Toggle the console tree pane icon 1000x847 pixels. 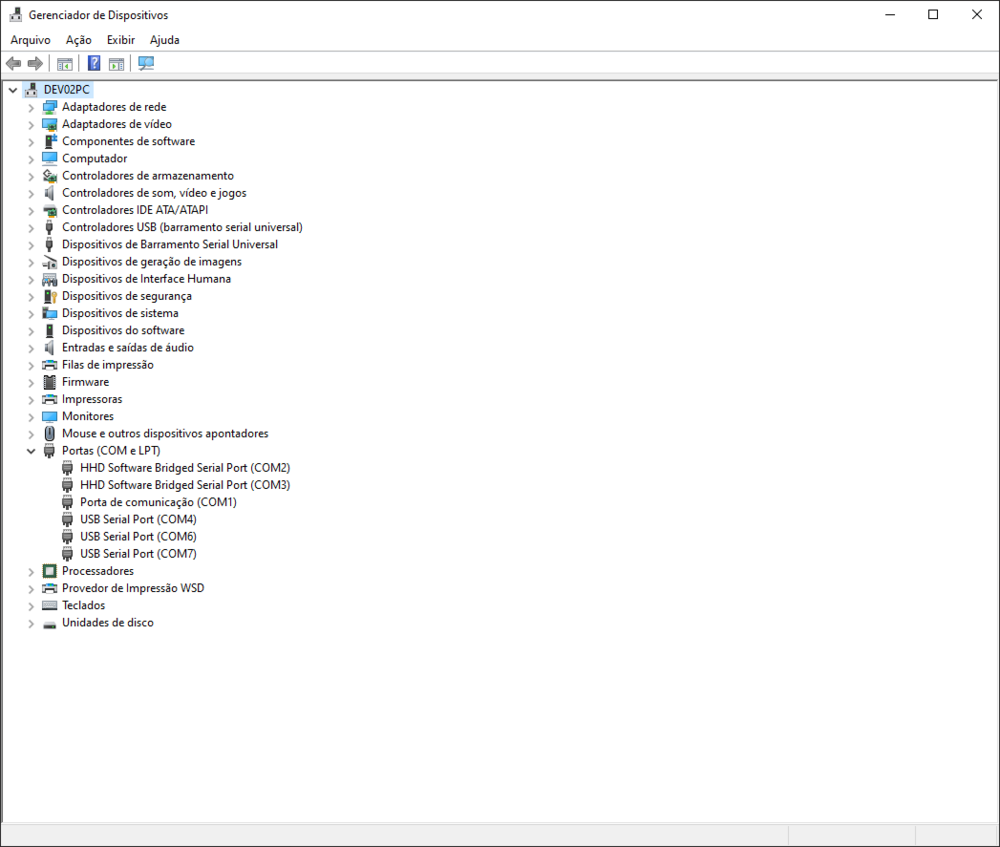(64, 62)
